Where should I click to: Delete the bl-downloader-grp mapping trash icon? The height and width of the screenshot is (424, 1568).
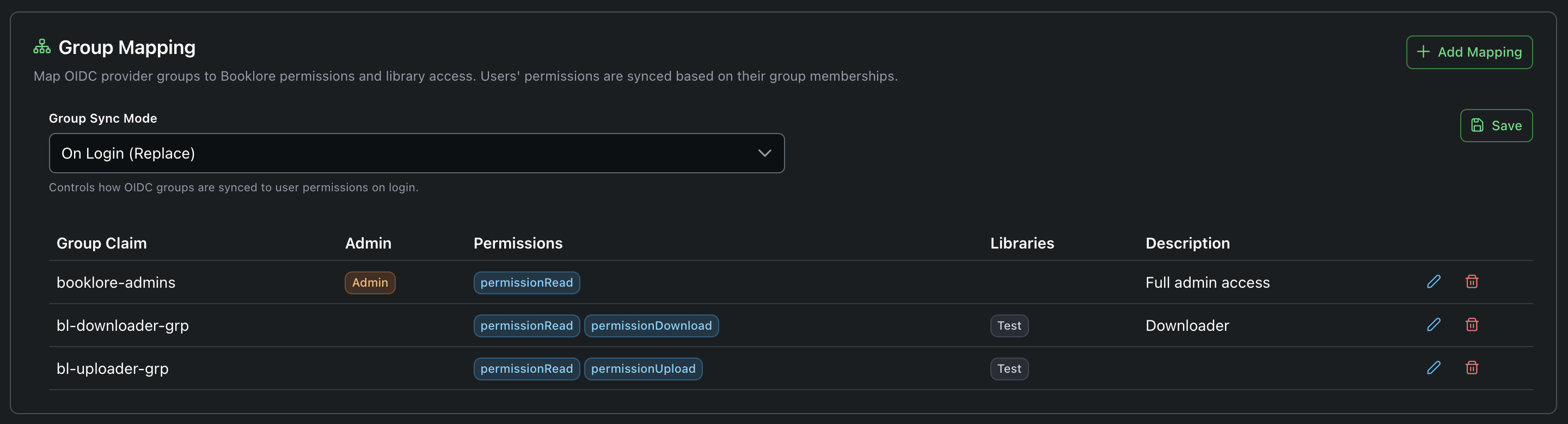tap(1472, 325)
